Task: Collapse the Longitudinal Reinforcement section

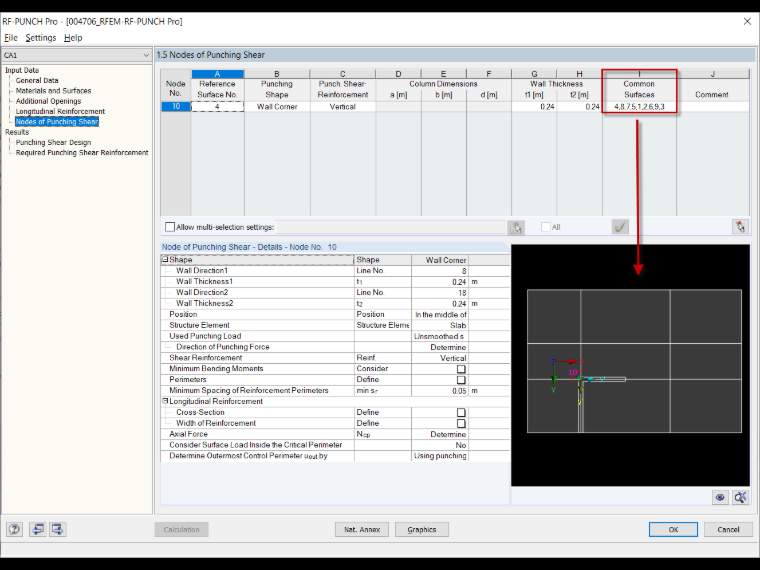Action: [x=165, y=401]
